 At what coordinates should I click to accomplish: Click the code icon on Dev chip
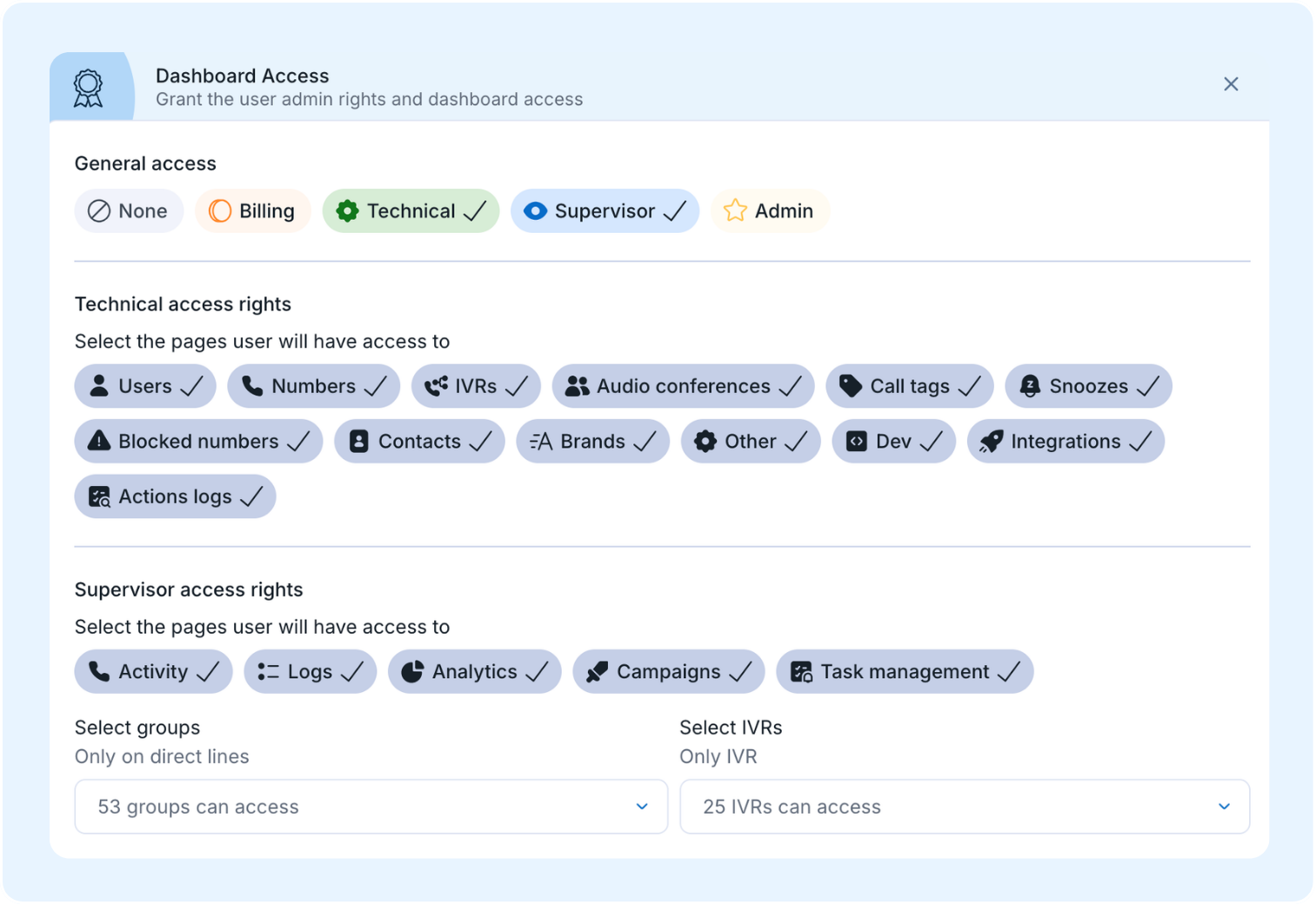coord(856,442)
